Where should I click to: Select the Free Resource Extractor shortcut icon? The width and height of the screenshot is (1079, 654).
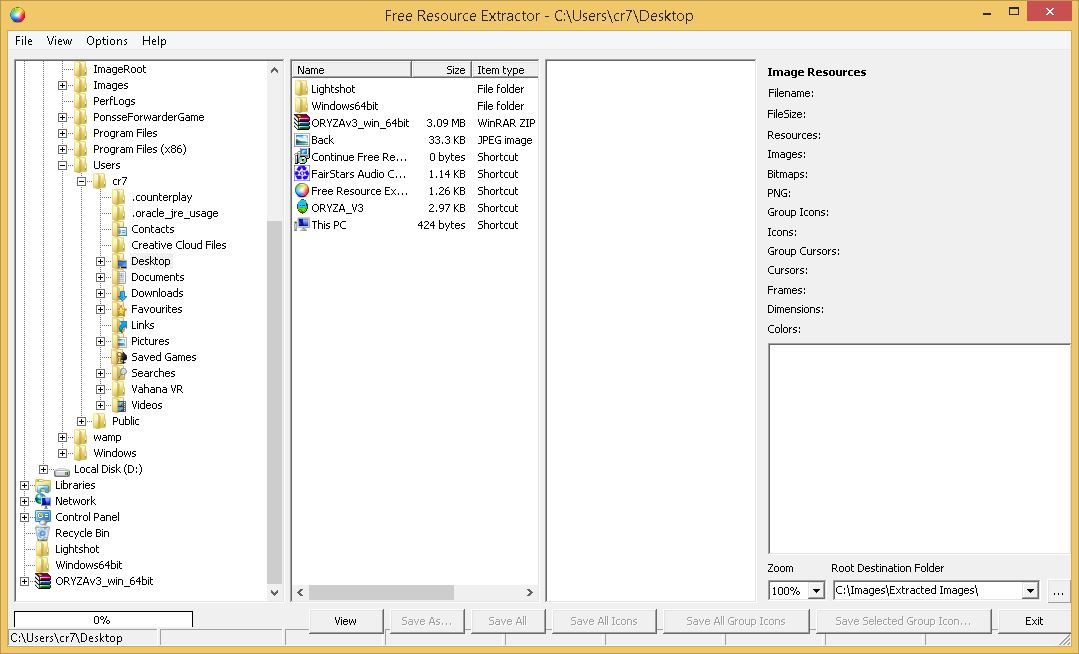300,190
